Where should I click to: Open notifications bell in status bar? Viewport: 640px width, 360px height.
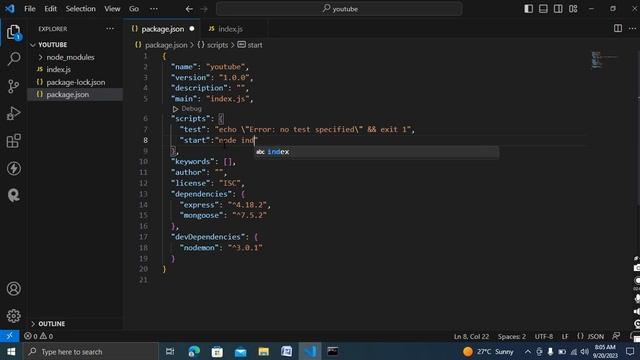634,336
